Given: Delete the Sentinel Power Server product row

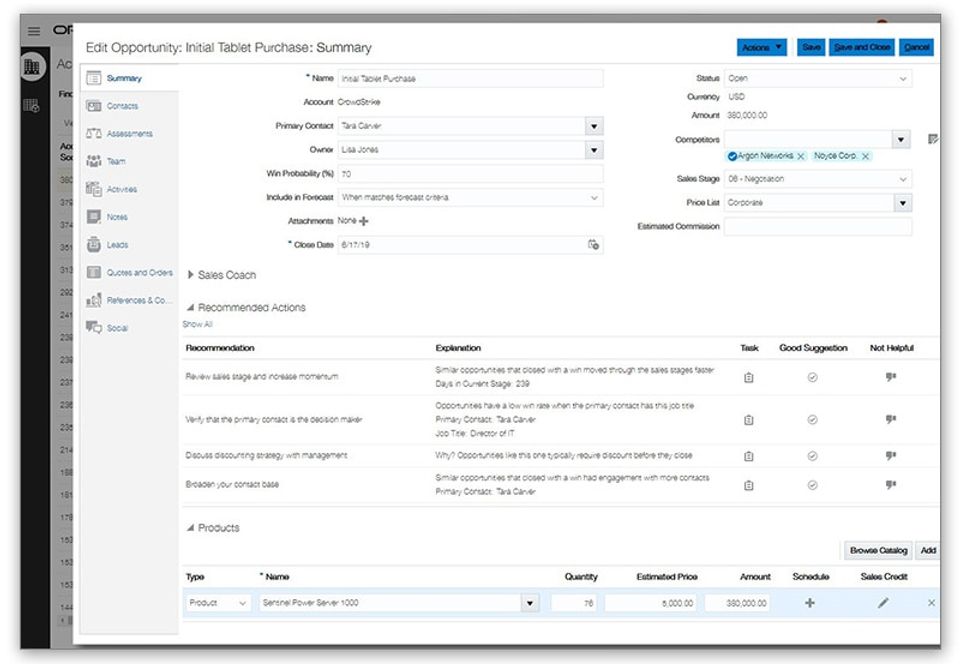Looking at the screenshot, I should pyautogui.click(x=931, y=603).
